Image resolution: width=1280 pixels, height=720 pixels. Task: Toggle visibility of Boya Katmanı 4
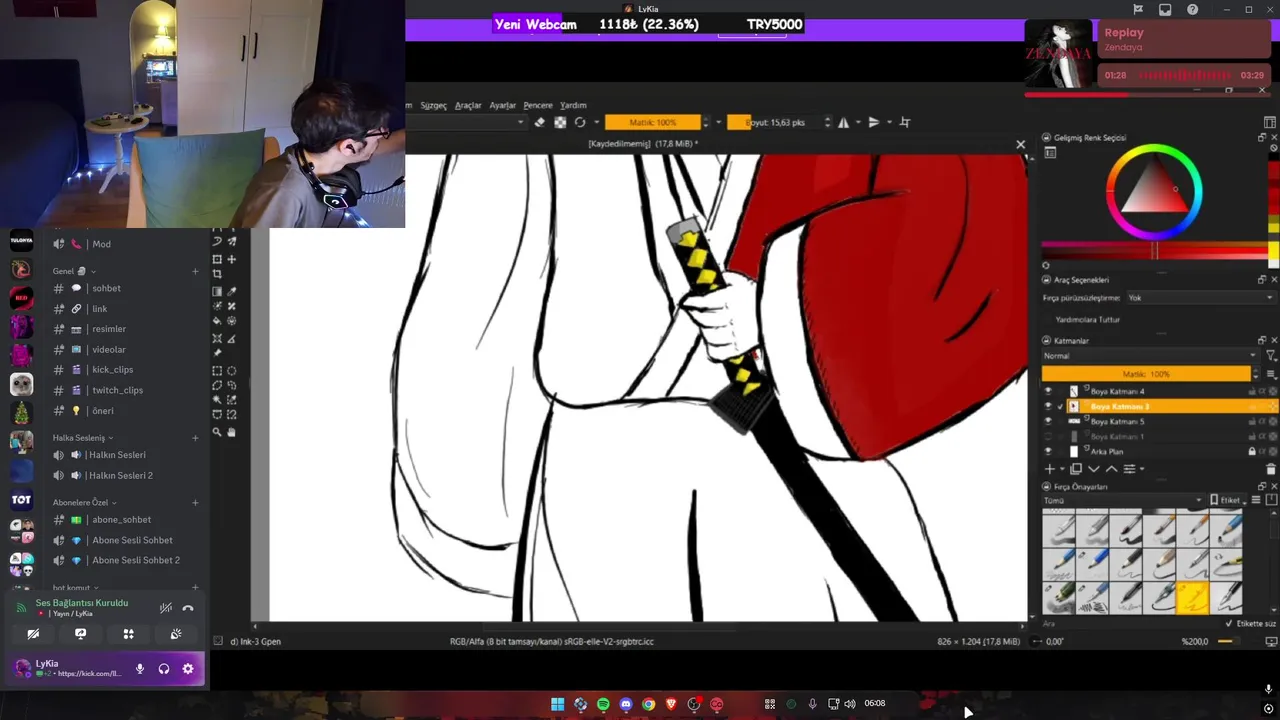(1048, 391)
